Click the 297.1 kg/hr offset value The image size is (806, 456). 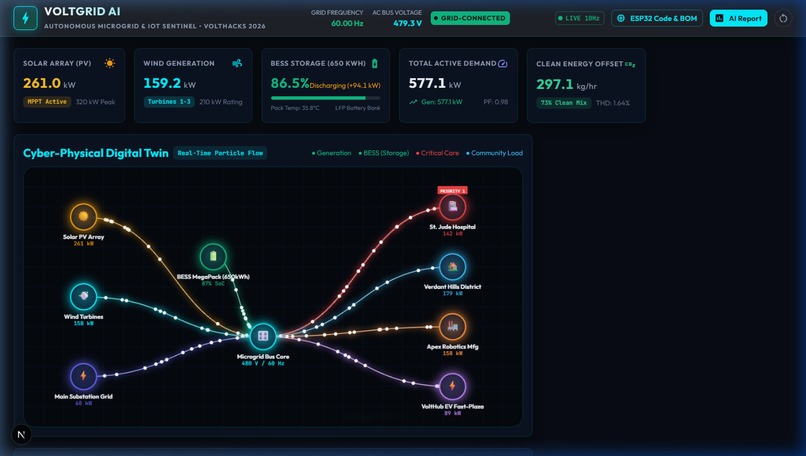[566, 84]
